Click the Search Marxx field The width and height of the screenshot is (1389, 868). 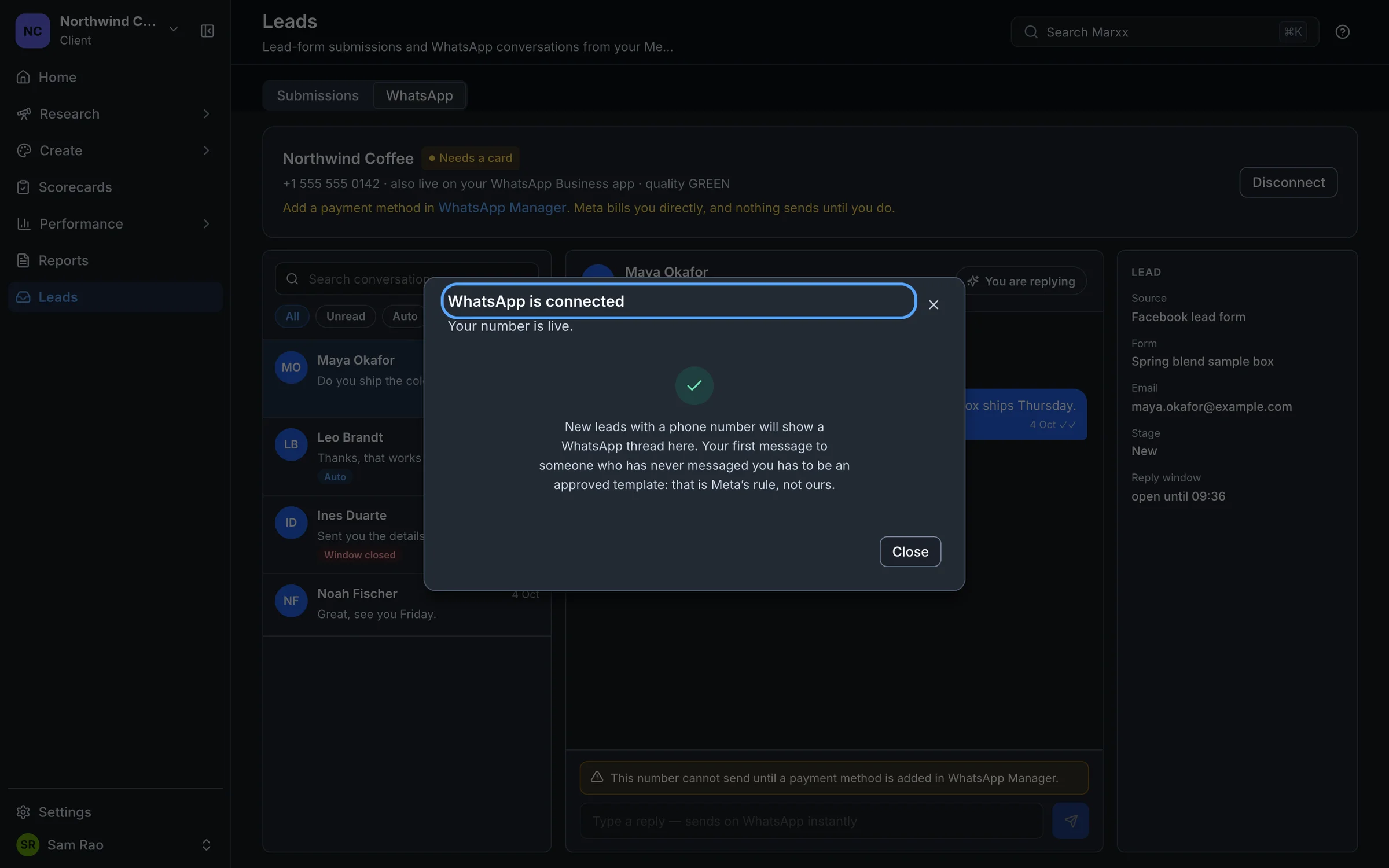point(1164,32)
